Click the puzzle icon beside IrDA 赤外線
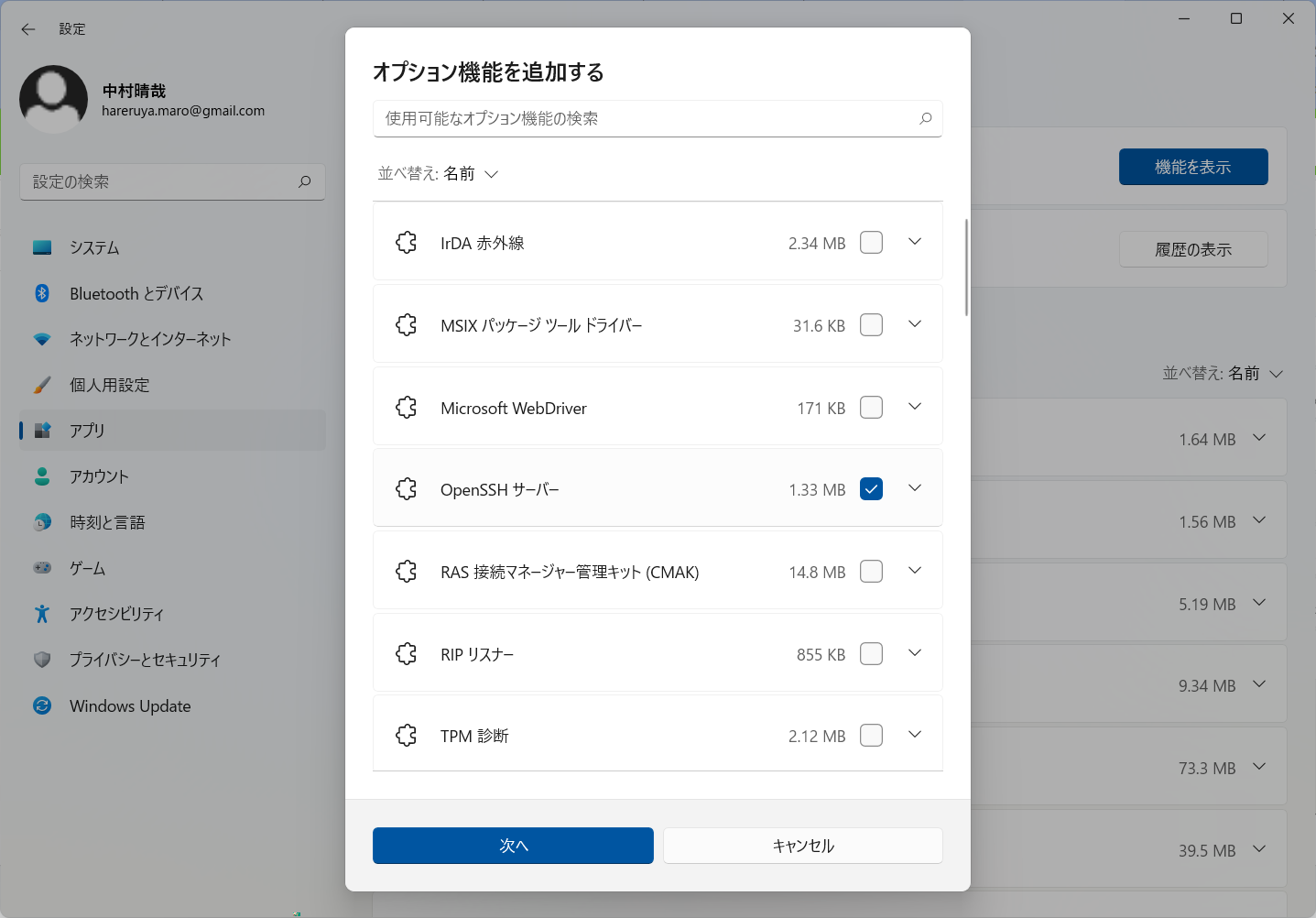The height and width of the screenshot is (918, 1316). click(x=406, y=243)
